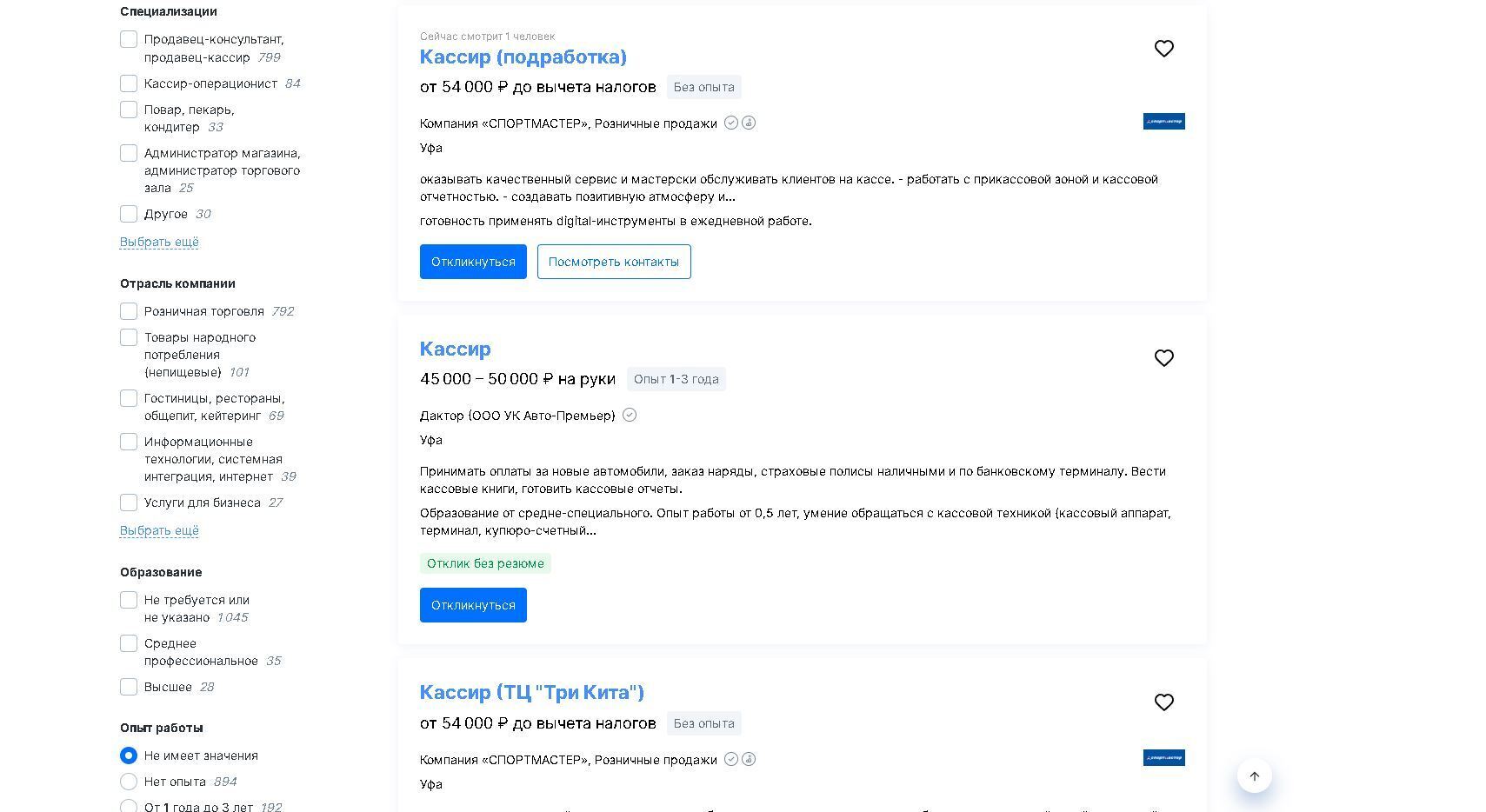Open the Спортмастер logo in the Три Кита card
Screen dimensions: 1486x812
[x=1163, y=758]
